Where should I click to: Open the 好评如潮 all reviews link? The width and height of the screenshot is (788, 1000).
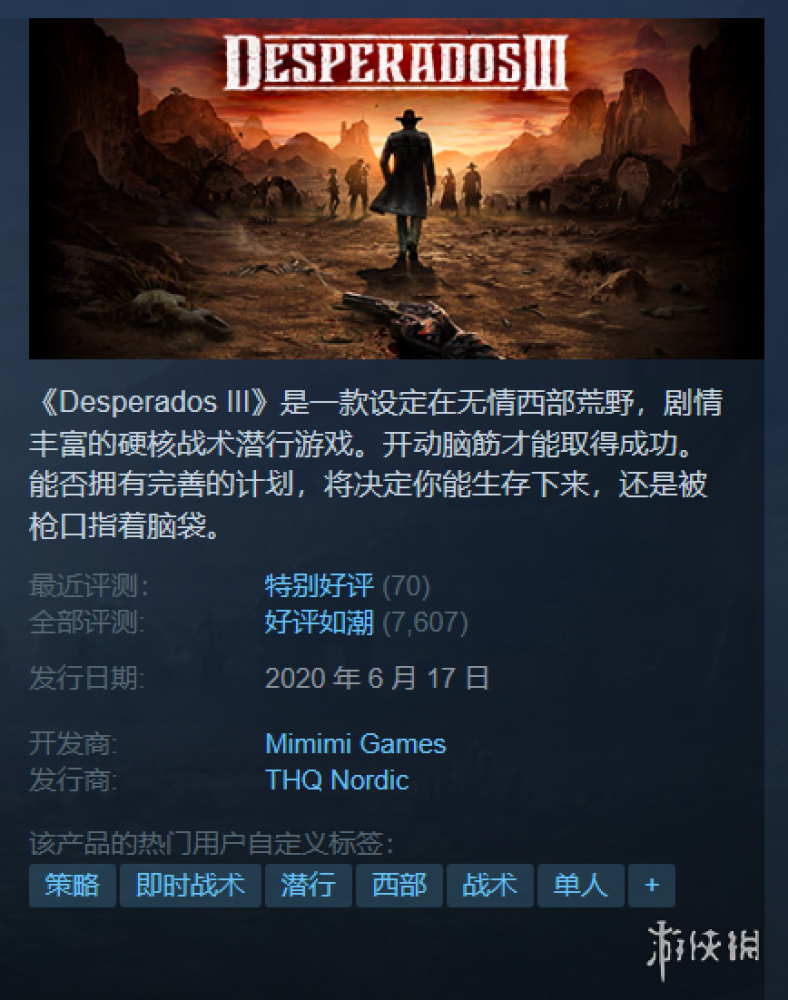(x=319, y=622)
